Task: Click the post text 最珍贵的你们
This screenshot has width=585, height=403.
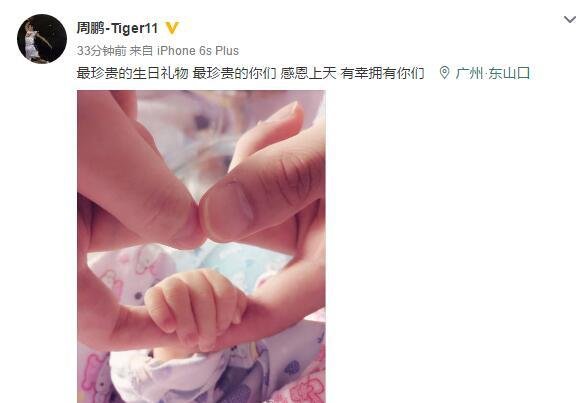Action: 234,73
